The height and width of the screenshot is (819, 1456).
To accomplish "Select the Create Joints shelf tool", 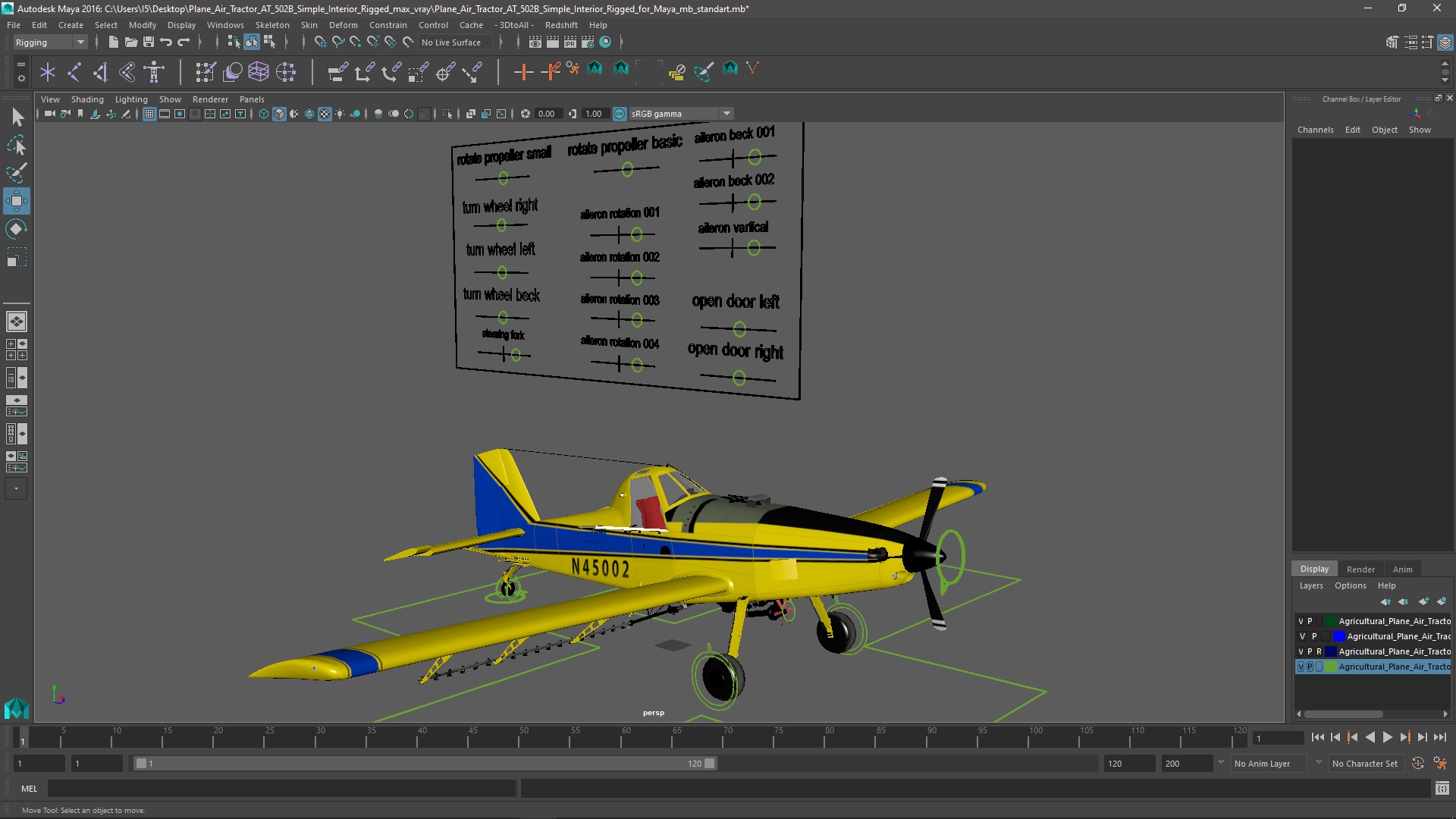I will pos(74,72).
